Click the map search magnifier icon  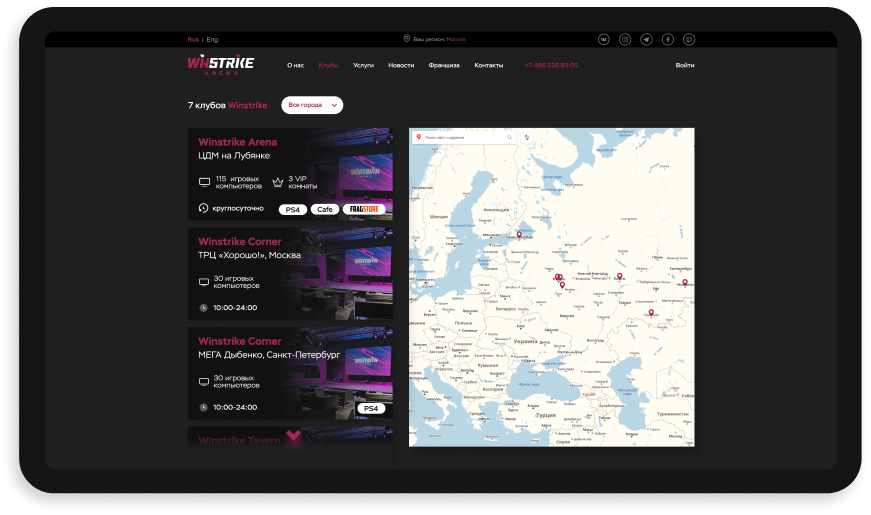tap(509, 137)
